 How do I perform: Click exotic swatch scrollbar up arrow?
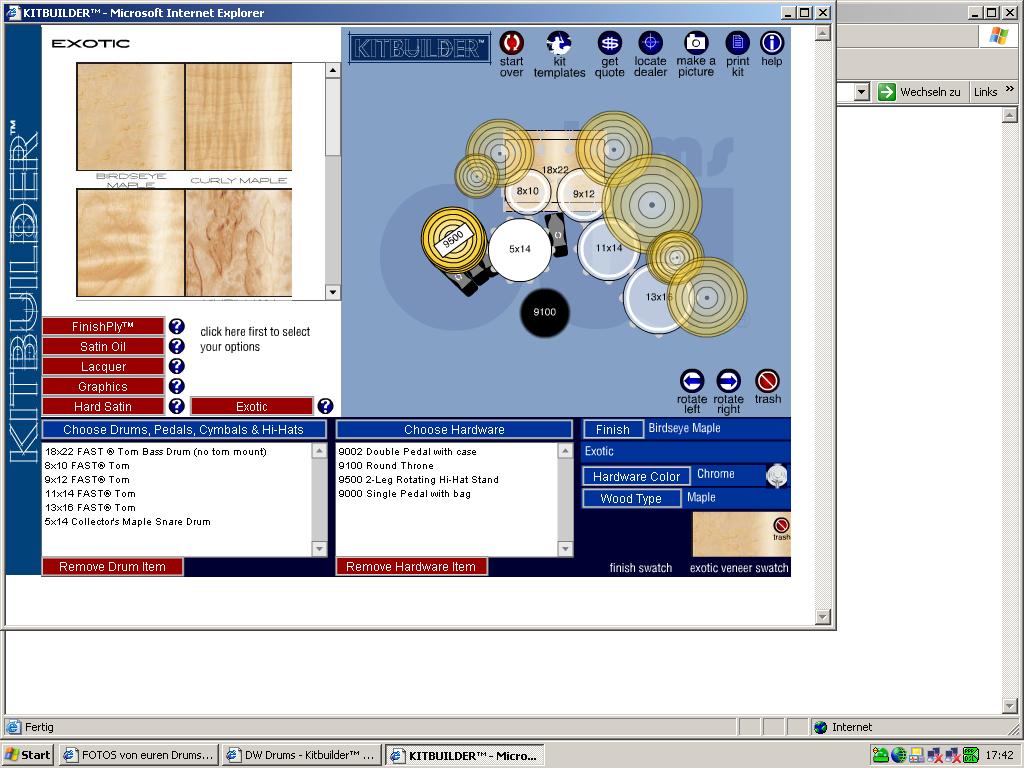pos(332,71)
